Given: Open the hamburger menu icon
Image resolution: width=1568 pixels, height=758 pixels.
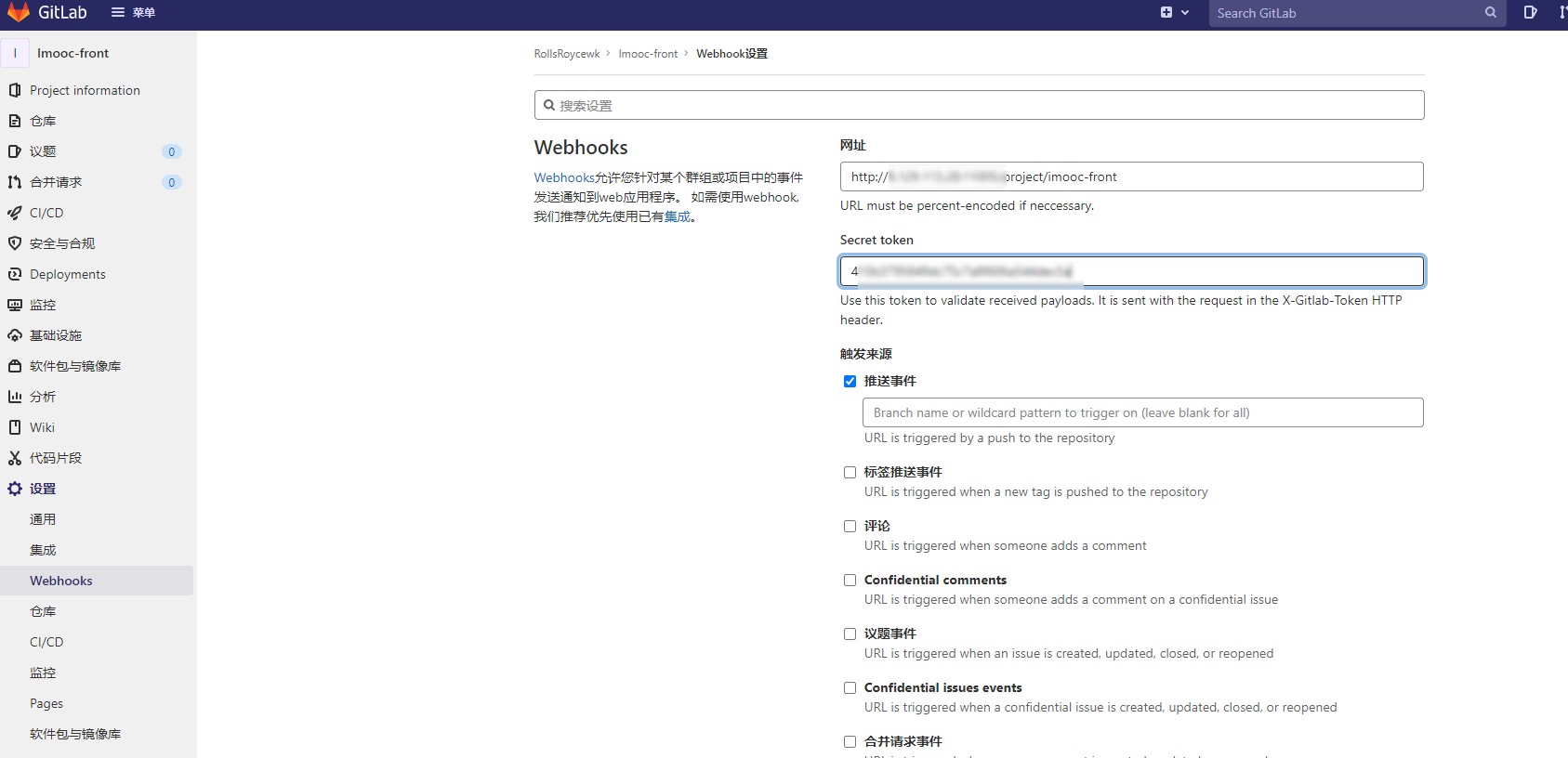Looking at the screenshot, I should click(x=118, y=12).
